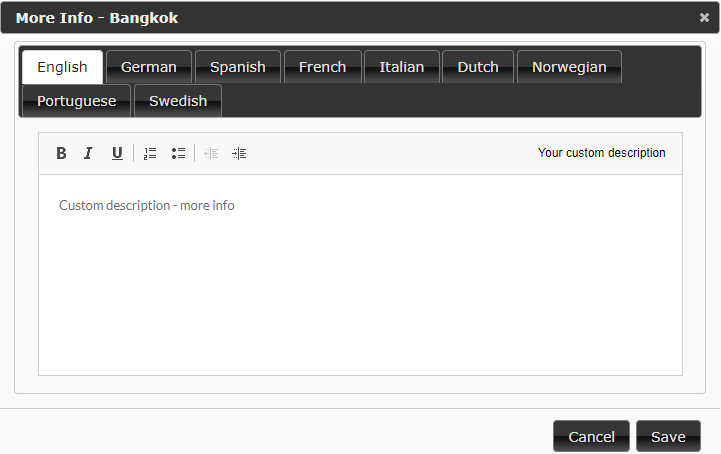The width and height of the screenshot is (721, 454).
Task: Open the Dutch tab
Action: [478, 67]
